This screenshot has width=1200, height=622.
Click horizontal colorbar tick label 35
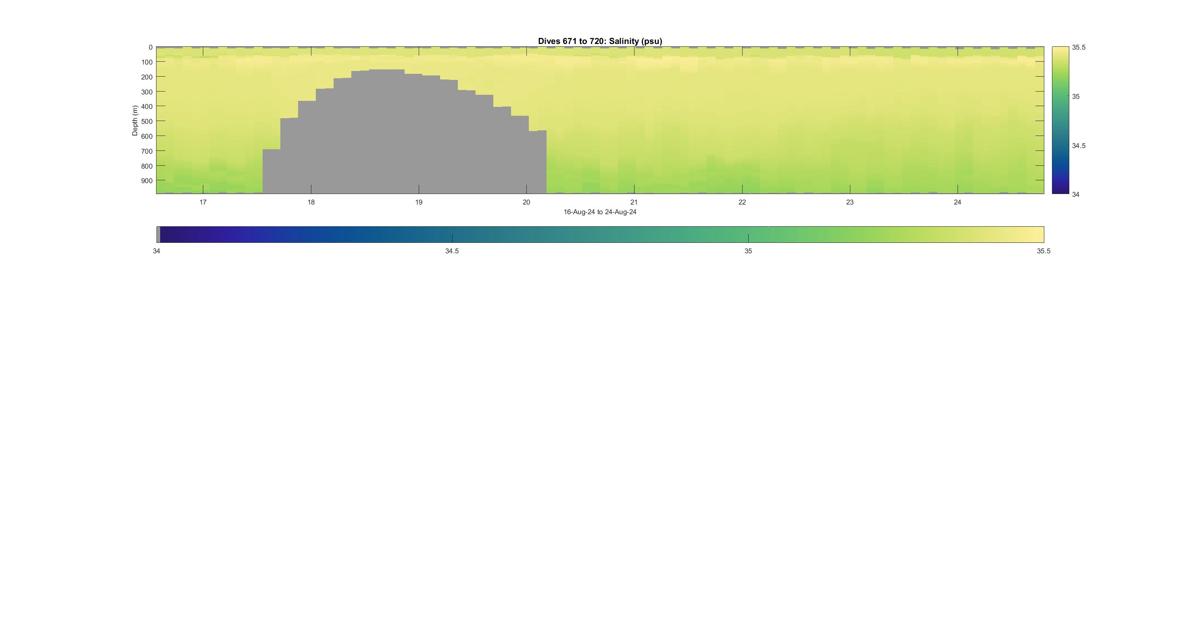tap(748, 251)
